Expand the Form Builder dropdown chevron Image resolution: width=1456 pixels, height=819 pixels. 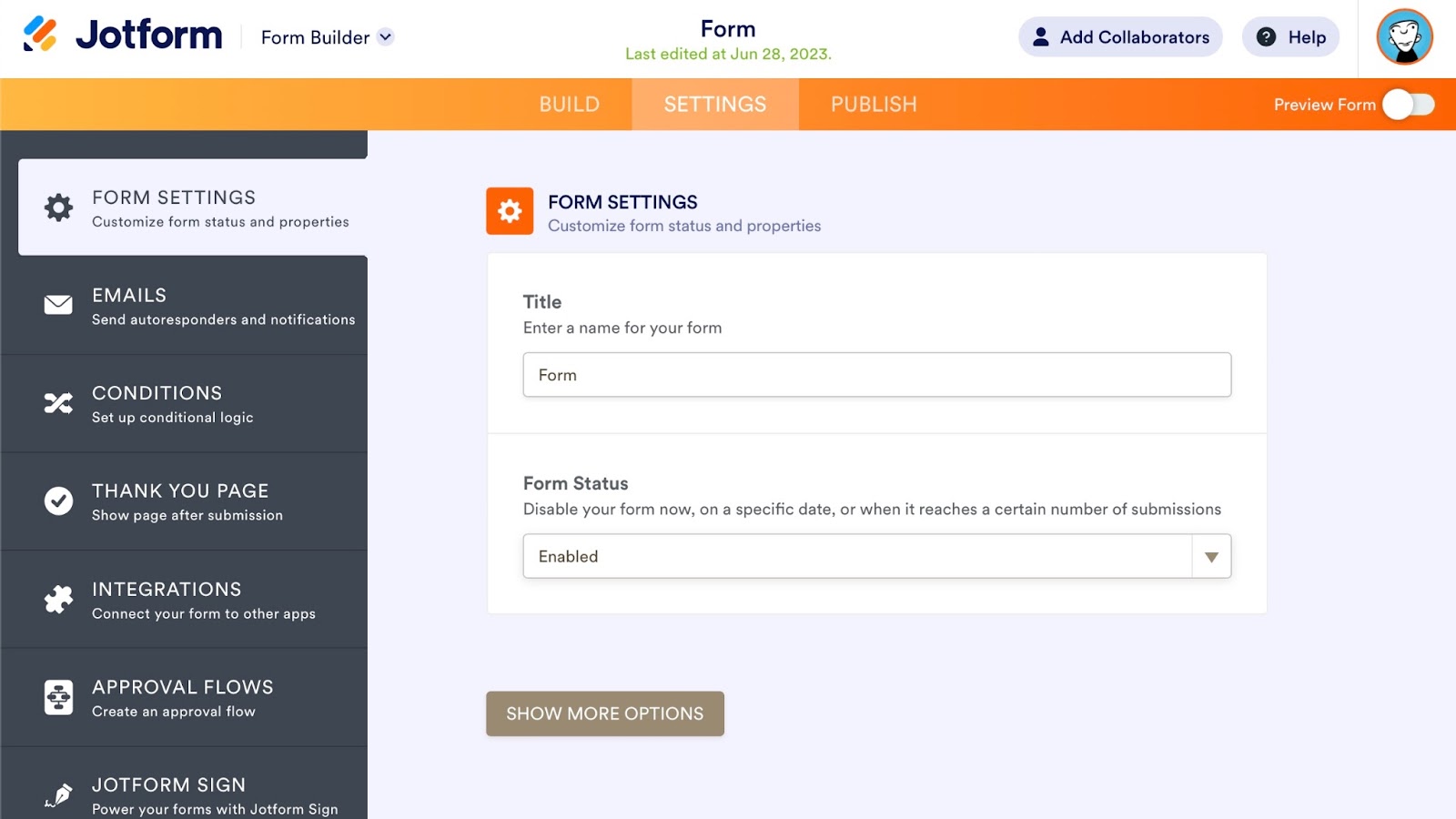[x=386, y=37]
